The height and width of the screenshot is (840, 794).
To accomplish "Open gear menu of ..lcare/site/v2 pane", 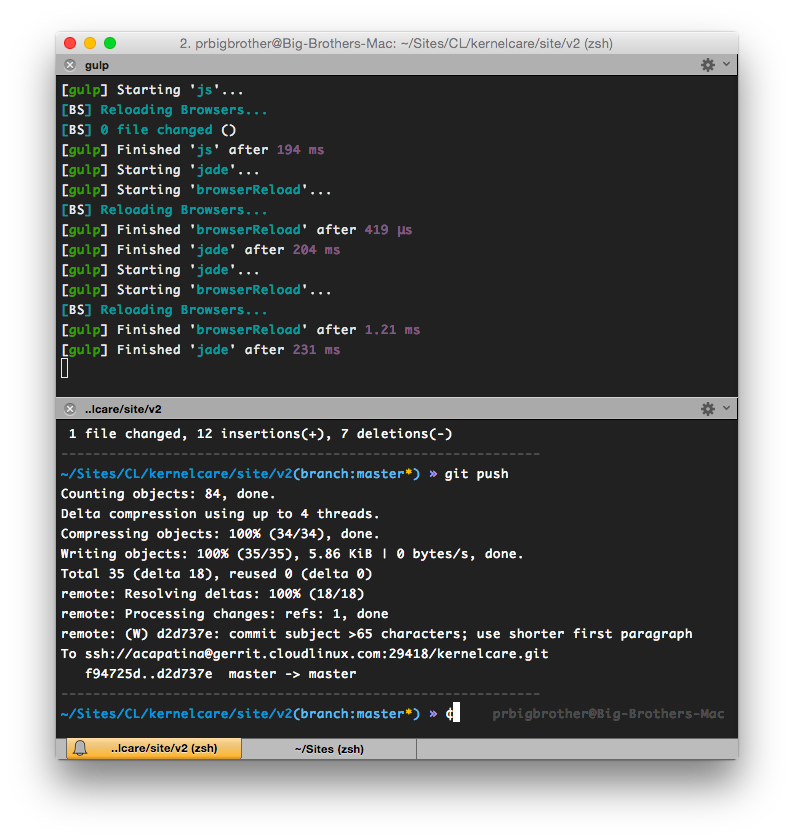I will click(x=708, y=409).
